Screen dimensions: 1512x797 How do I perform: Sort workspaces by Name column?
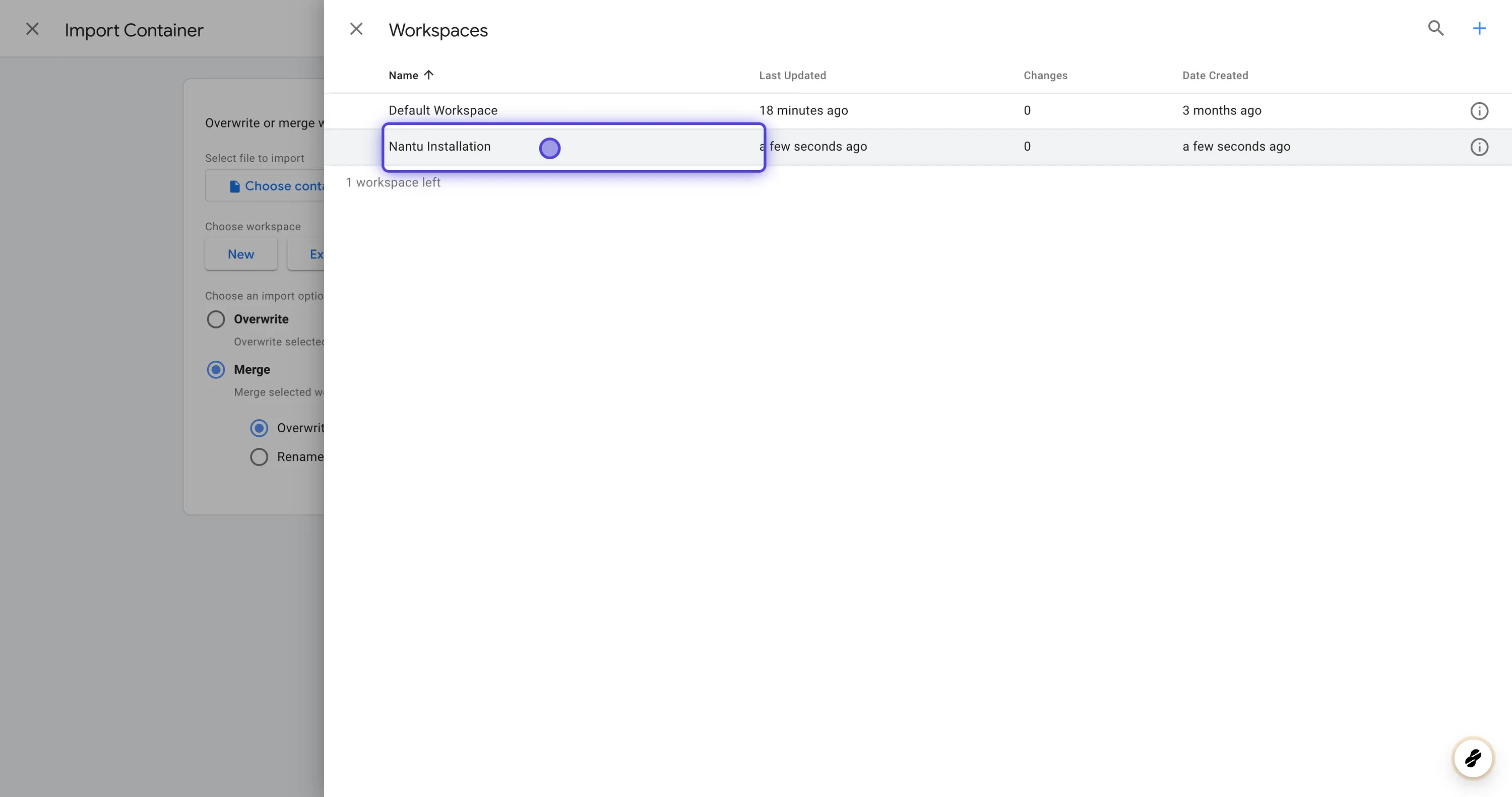tap(410, 75)
